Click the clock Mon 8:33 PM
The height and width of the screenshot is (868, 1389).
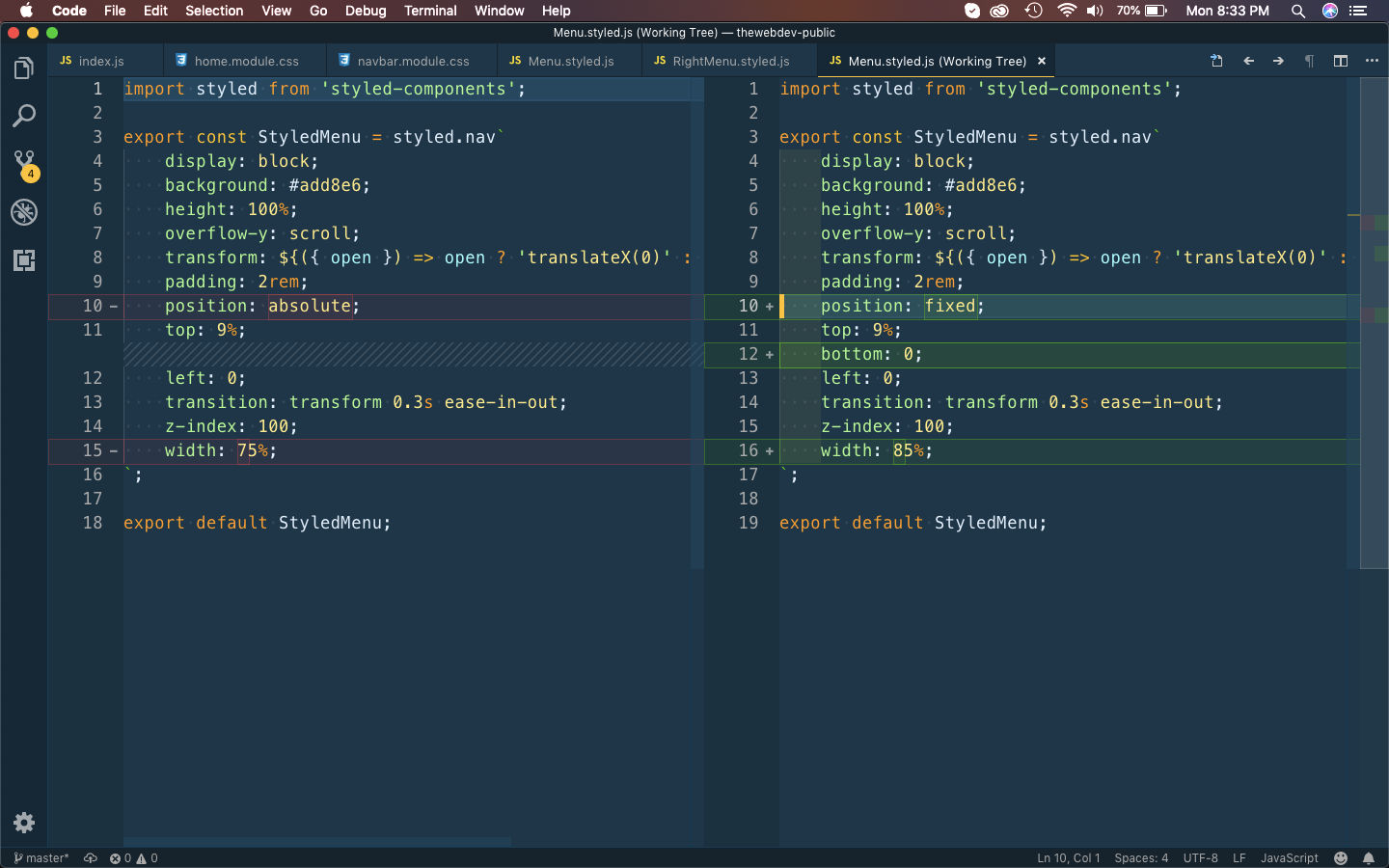[1227, 11]
